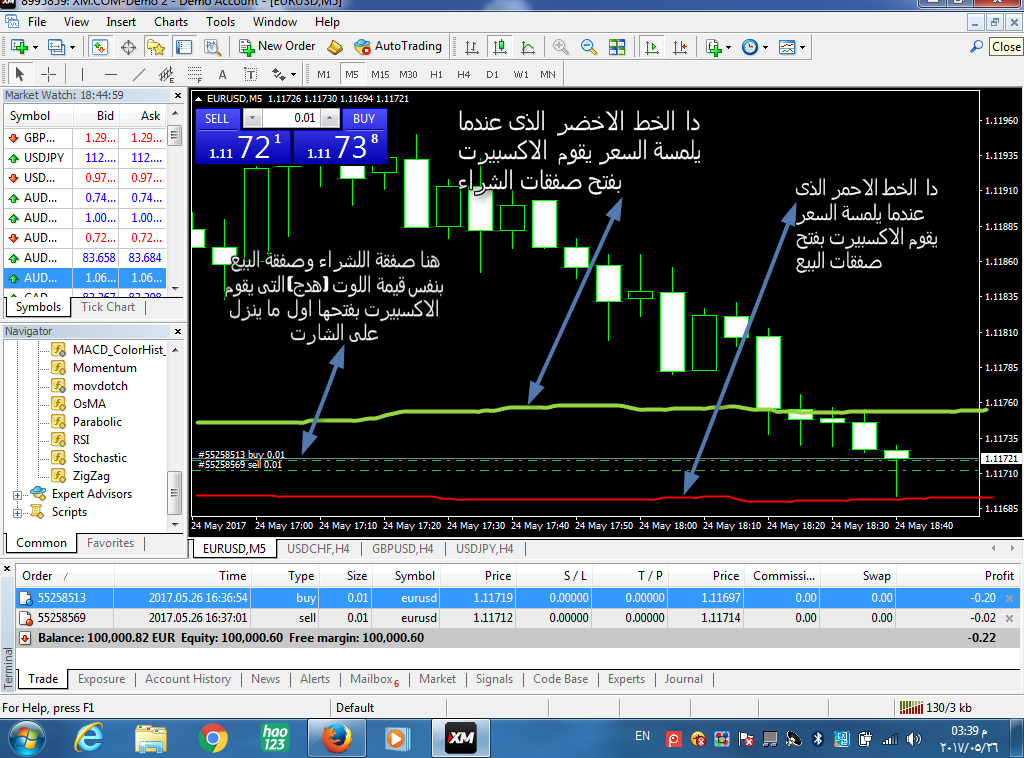Viewport: 1024px width, 758px height.
Task: Zoom in on the chart
Action: (x=560, y=47)
